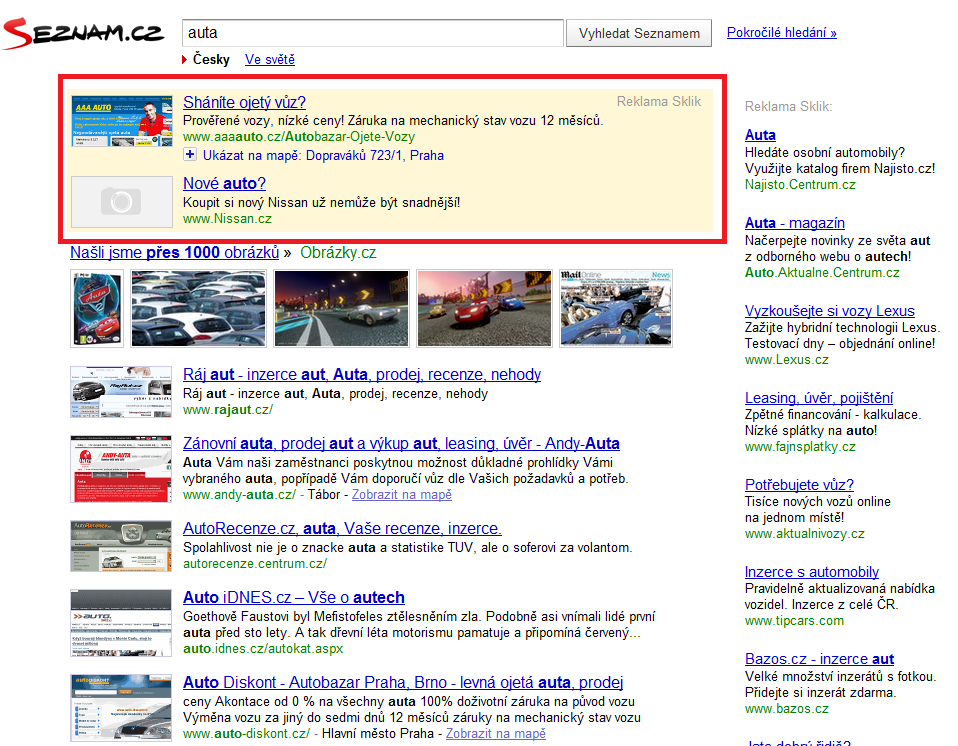Open 'Auto Diskont - Autobazar Praha, Brno' result
Screen dimensions: 958x746
[403, 682]
